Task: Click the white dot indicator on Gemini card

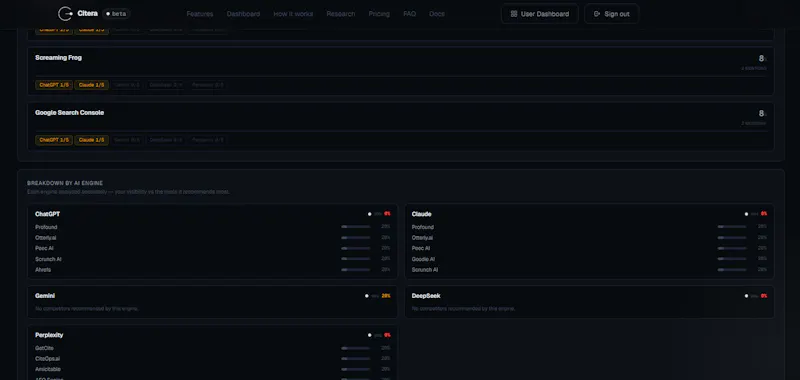Action: (x=366, y=296)
